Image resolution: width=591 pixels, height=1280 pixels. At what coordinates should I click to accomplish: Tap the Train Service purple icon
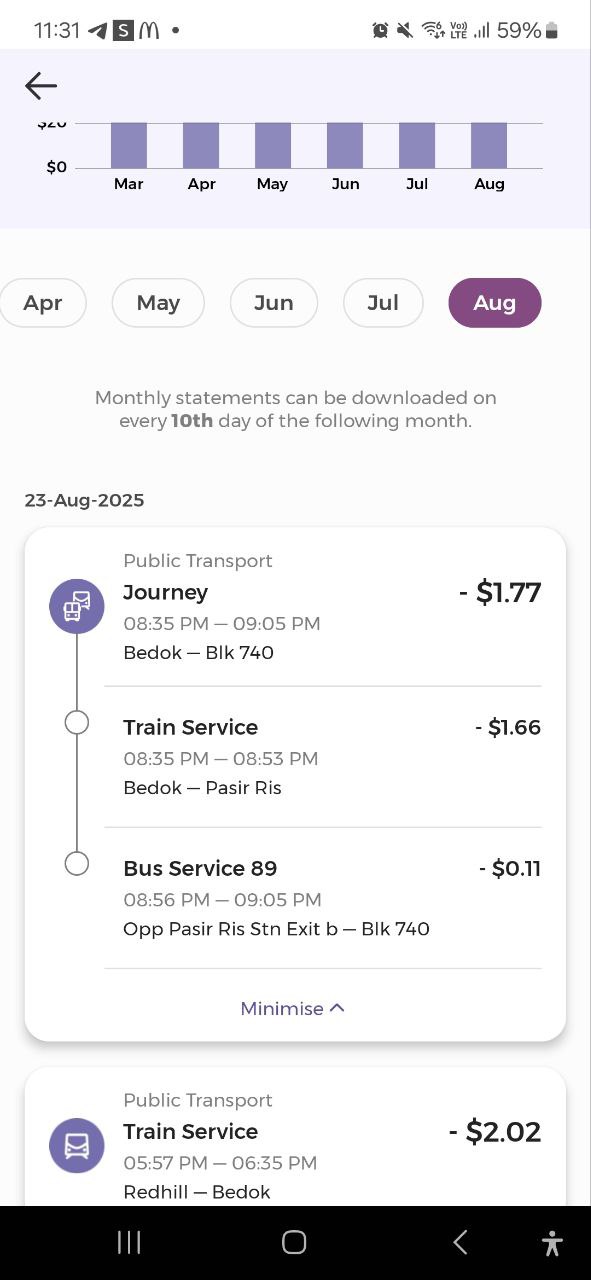tap(77, 1145)
